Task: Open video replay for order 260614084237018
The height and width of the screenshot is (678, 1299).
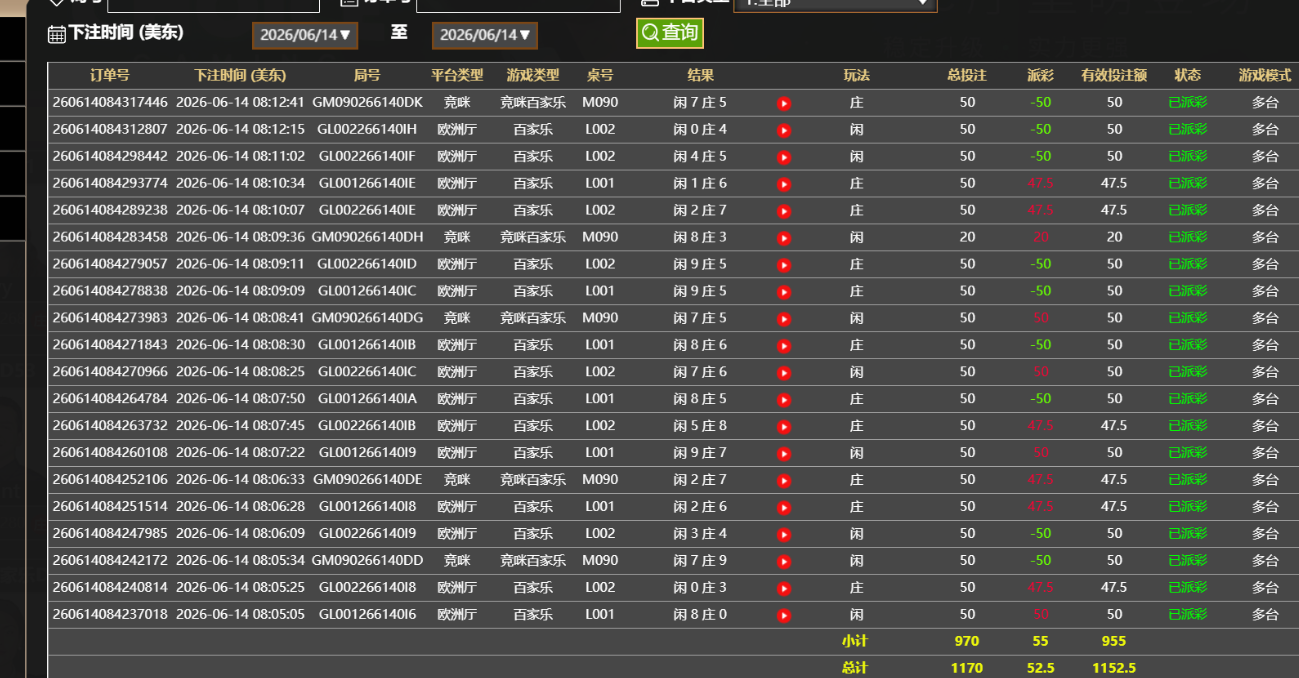Action: point(784,615)
